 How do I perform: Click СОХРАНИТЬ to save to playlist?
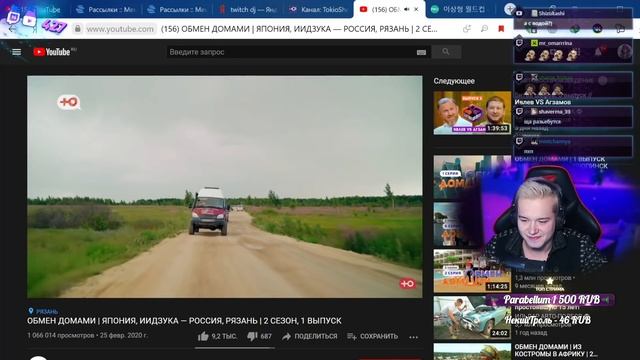click(372, 336)
